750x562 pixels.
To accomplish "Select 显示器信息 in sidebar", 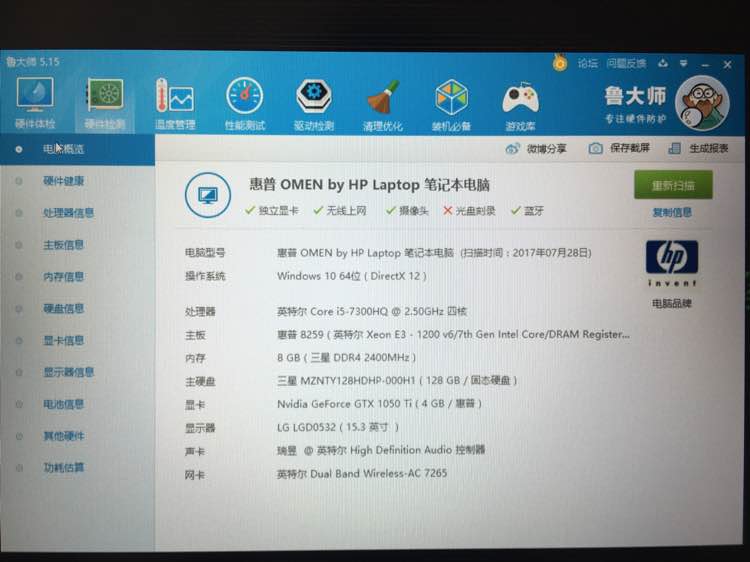I will coord(68,372).
